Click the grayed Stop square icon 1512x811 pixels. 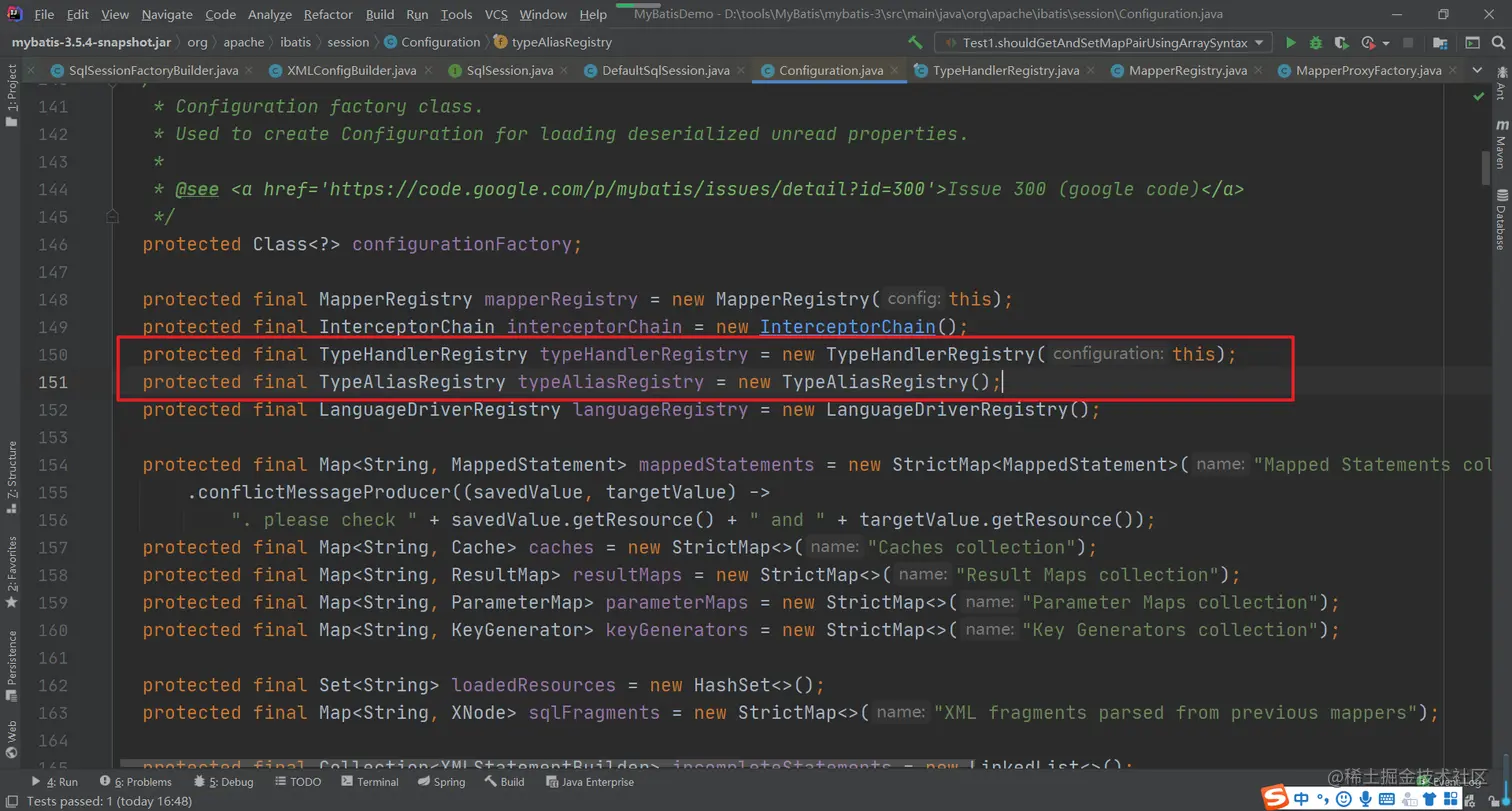pos(1408,43)
